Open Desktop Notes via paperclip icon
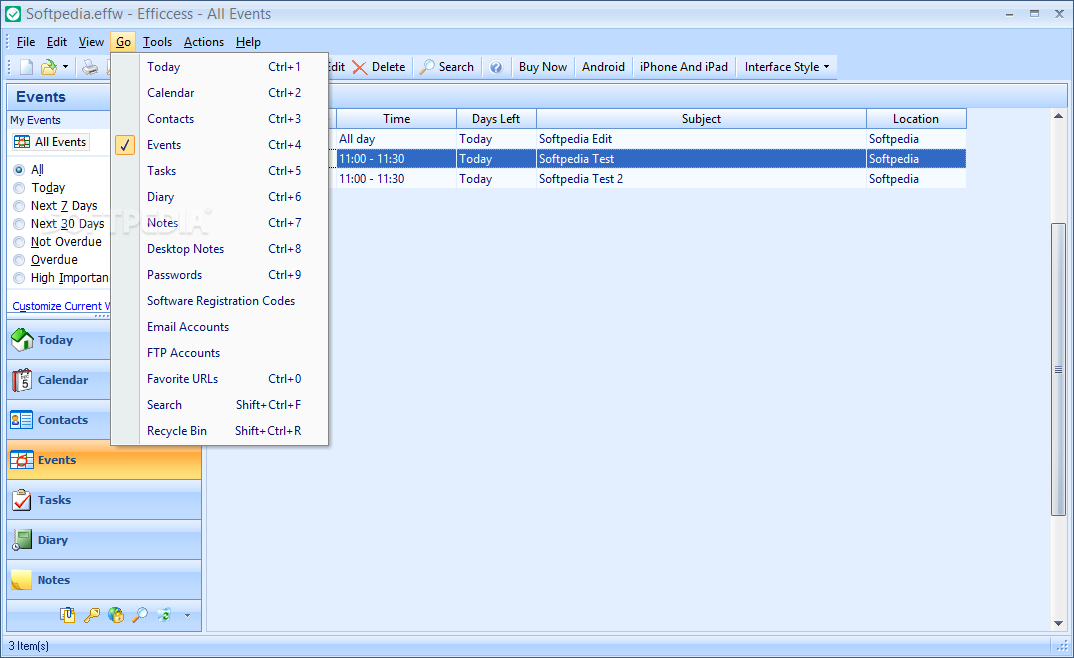This screenshot has height=658, width=1074. click(x=67, y=615)
